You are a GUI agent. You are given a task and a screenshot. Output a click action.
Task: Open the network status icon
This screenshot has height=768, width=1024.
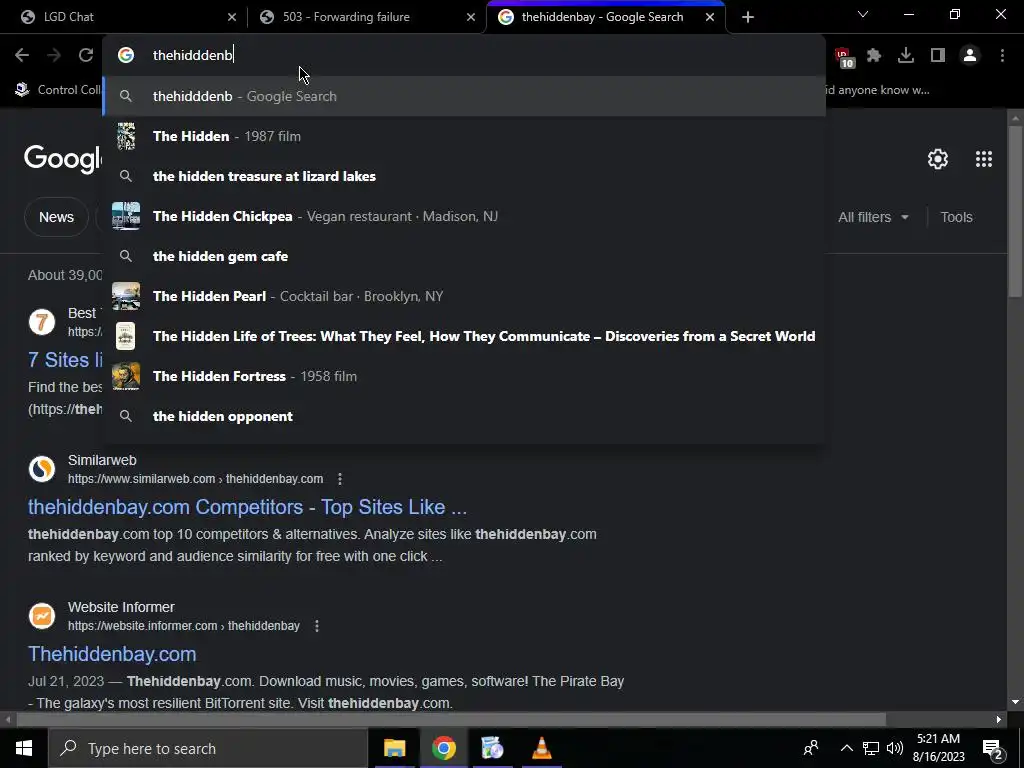point(871,748)
